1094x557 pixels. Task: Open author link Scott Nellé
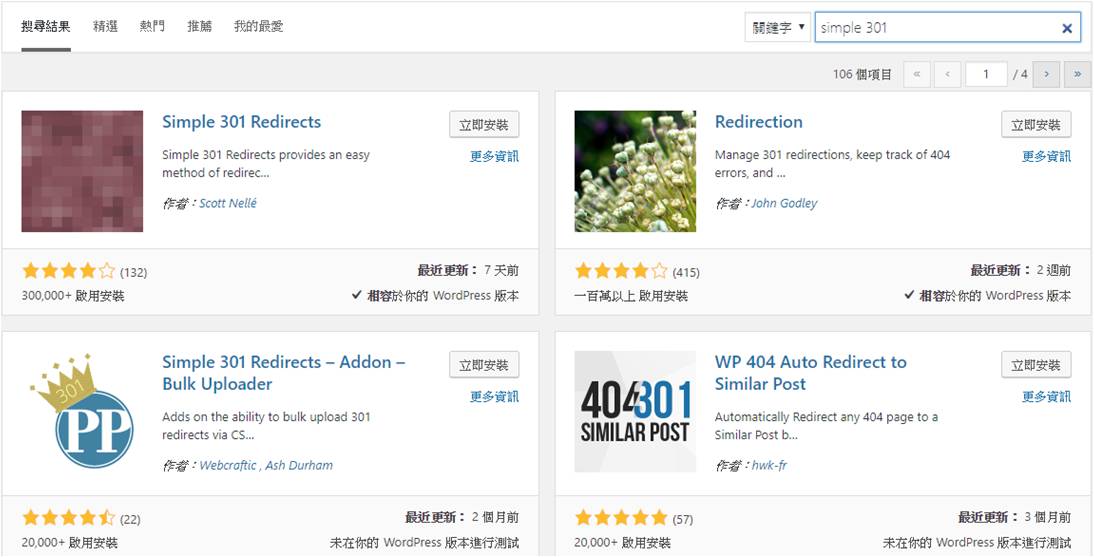click(x=228, y=203)
